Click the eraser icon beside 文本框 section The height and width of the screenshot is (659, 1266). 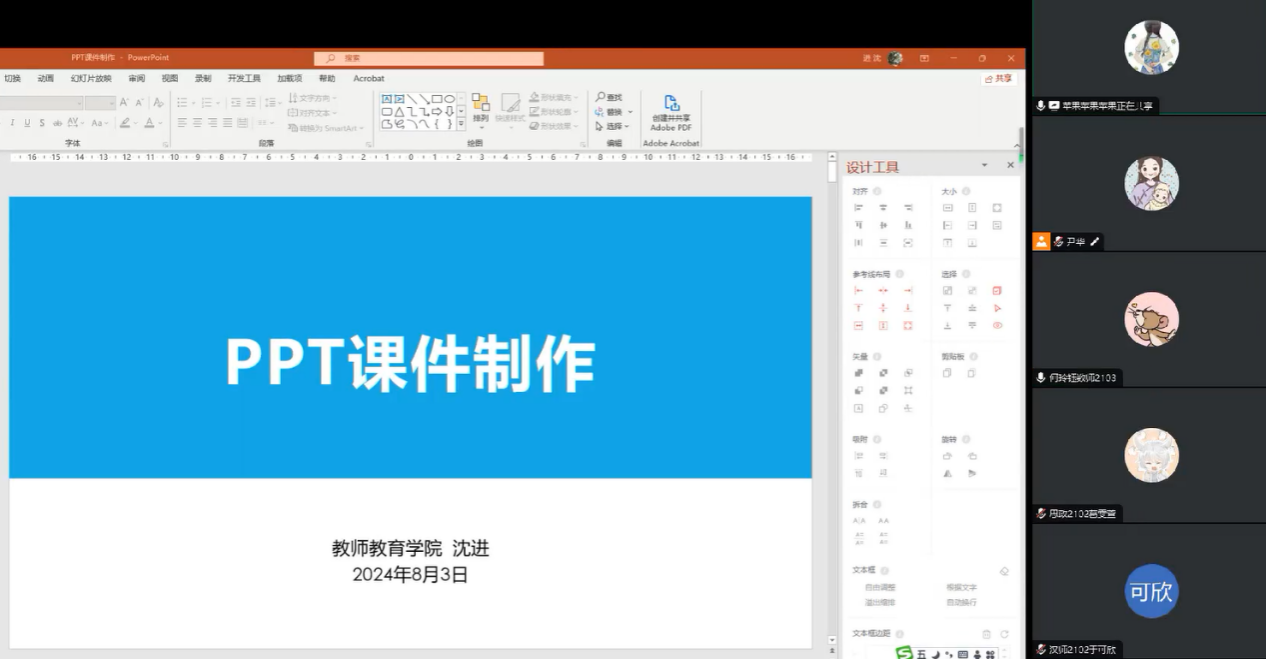(x=1004, y=571)
